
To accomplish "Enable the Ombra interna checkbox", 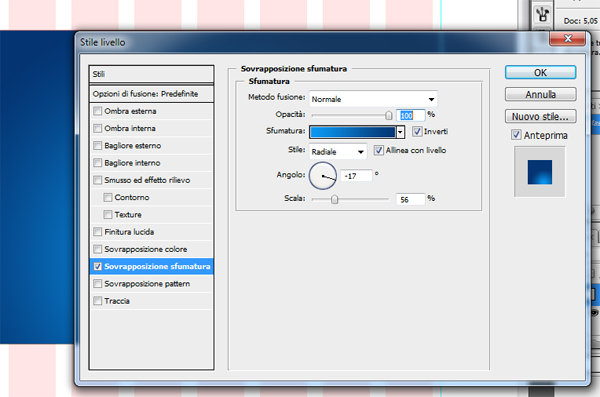I will [98, 128].
